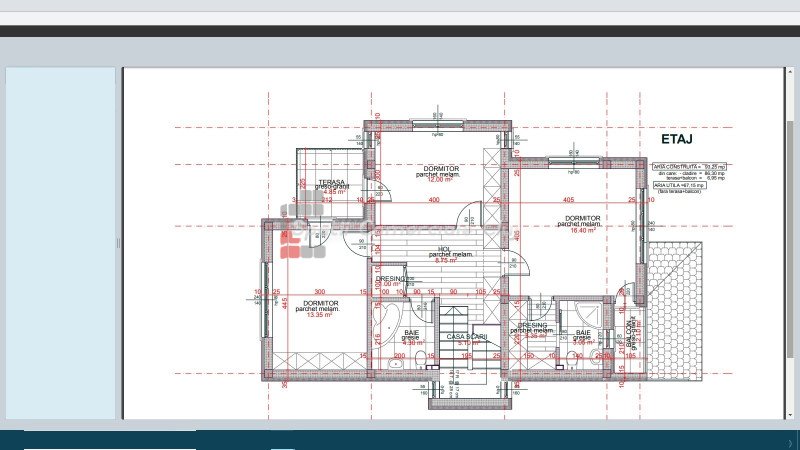
Task: Click the HOL room label
Action: (441, 250)
